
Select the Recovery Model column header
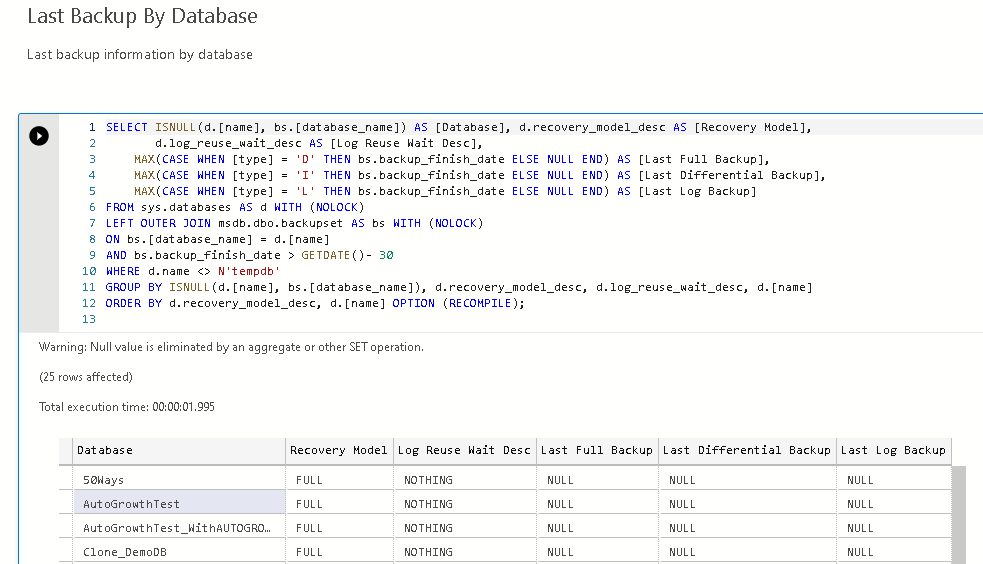coord(338,450)
